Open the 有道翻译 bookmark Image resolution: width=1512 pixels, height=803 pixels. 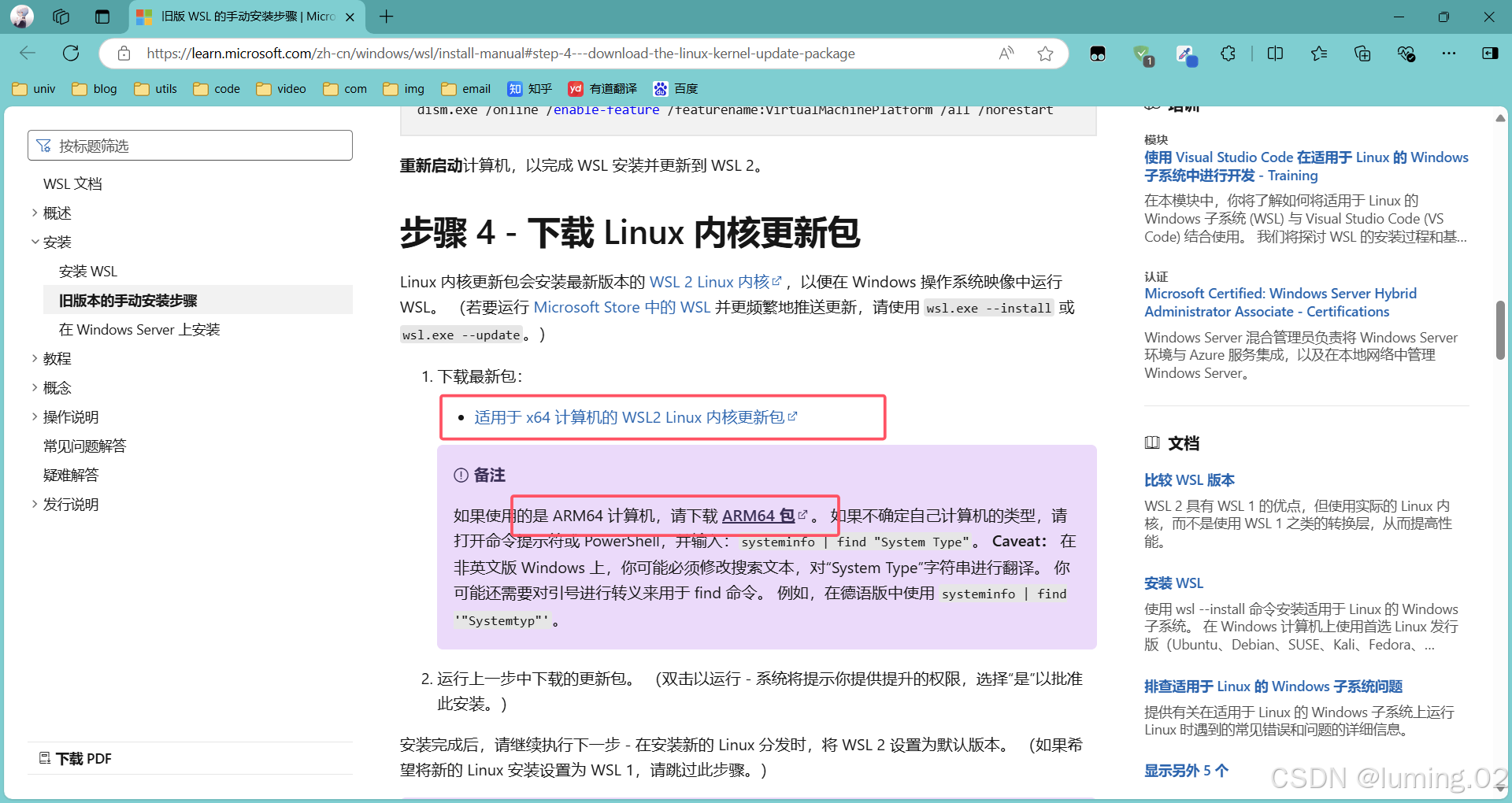(x=602, y=89)
